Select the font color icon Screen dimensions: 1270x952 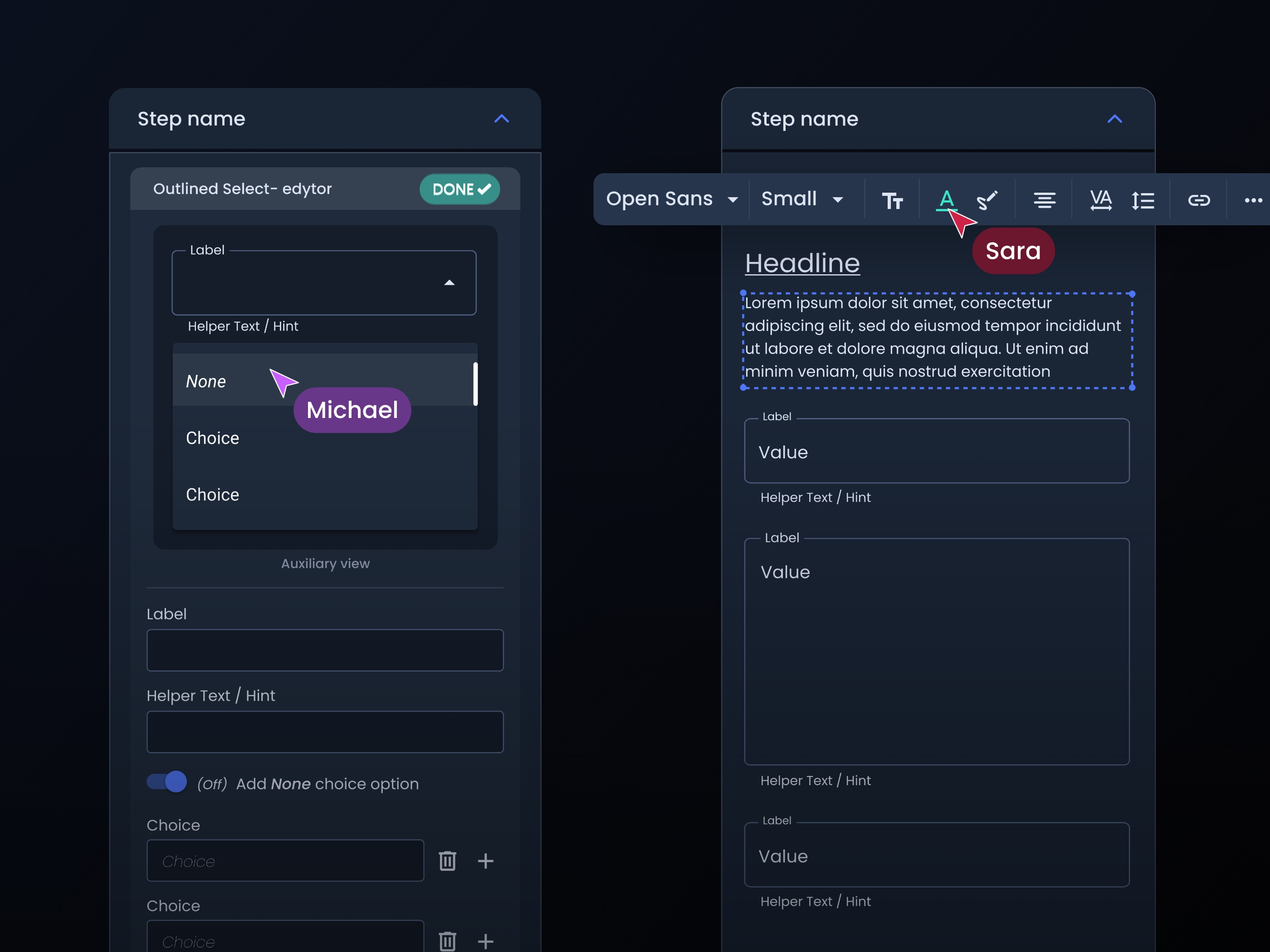click(x=946, y=200)
